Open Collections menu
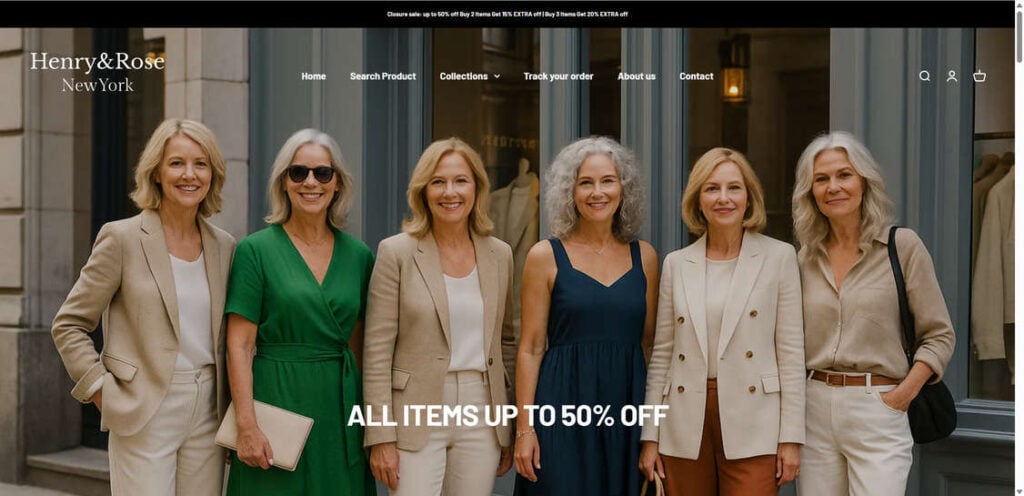 click(x=464, y=76)
